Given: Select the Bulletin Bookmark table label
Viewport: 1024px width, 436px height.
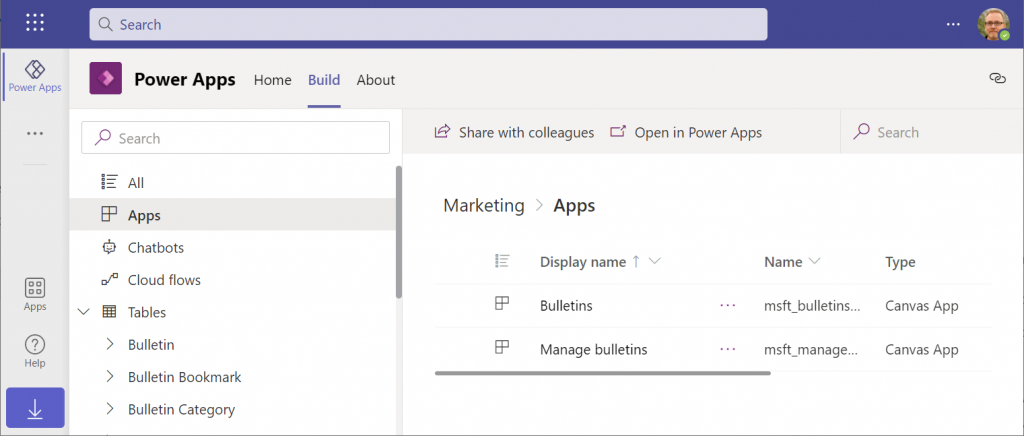Looking at the screenshot, I should (x=185, y=377).
